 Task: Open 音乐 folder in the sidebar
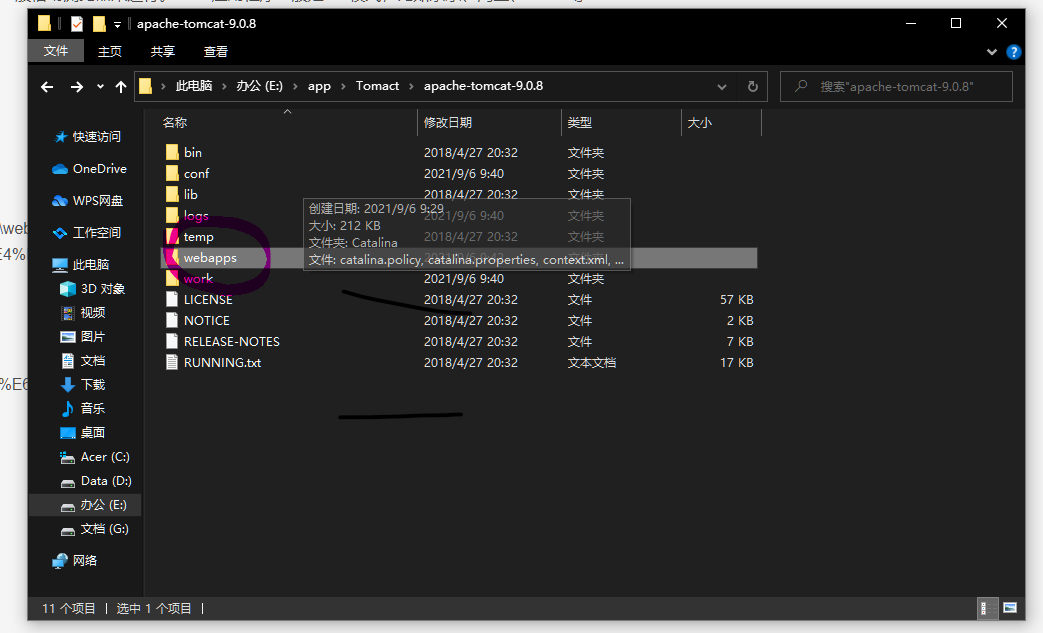pos(92,408)
